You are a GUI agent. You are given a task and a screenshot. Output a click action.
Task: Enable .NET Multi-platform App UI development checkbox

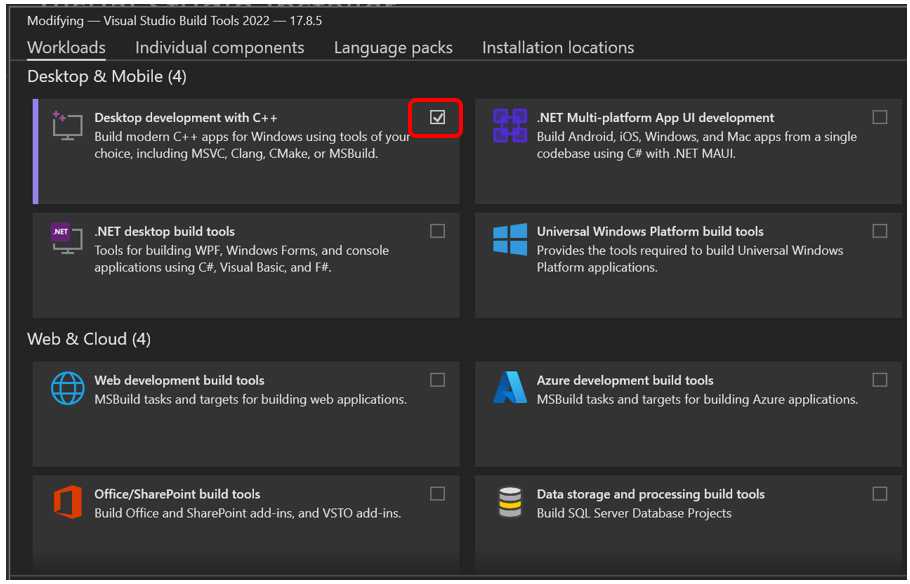pos(879,117)
